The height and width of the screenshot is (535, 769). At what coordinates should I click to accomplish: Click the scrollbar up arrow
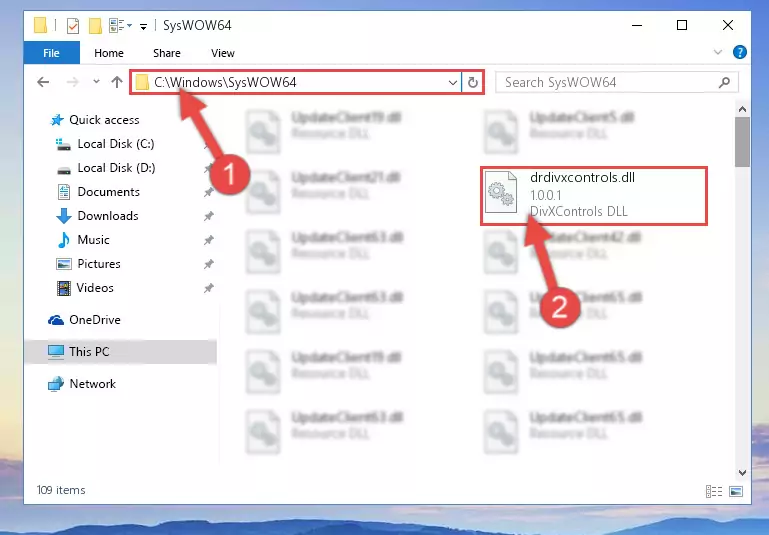point(742,109)
